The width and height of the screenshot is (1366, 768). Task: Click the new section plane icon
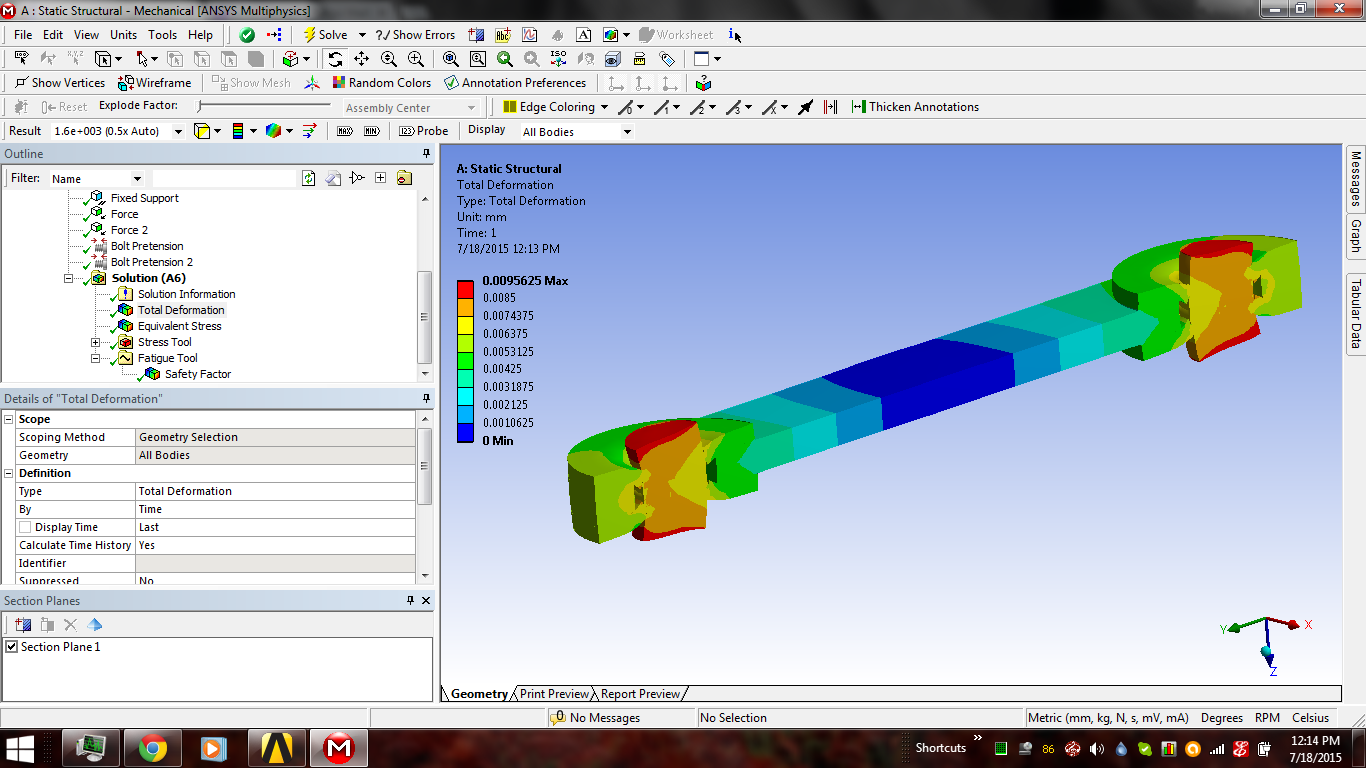(23, 625)
